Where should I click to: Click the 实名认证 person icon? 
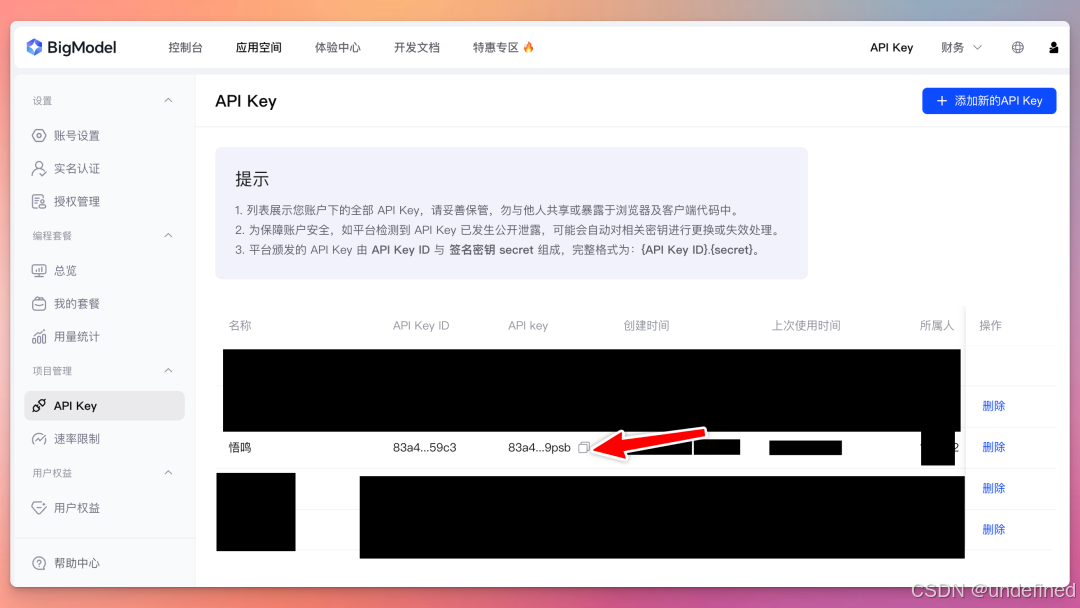[x=39, y=169]
